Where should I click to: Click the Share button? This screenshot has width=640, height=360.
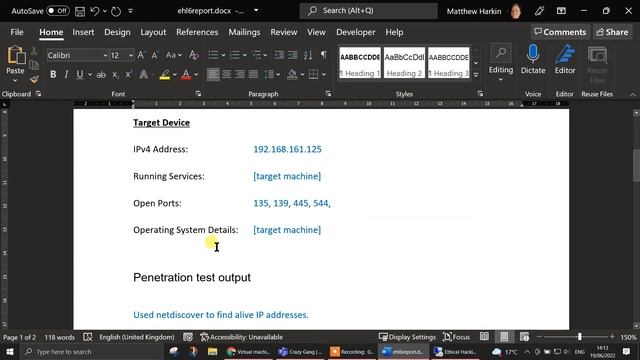(612, 32)
